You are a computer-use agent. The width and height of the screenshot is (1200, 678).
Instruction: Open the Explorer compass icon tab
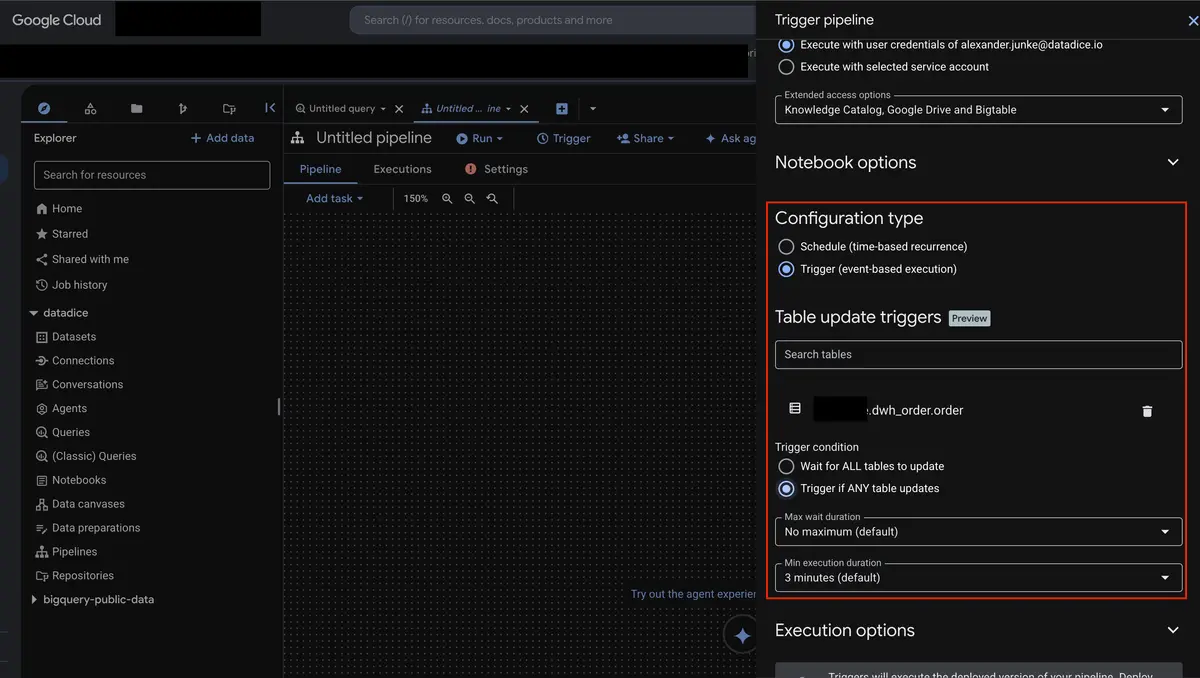tap(44, 108)
